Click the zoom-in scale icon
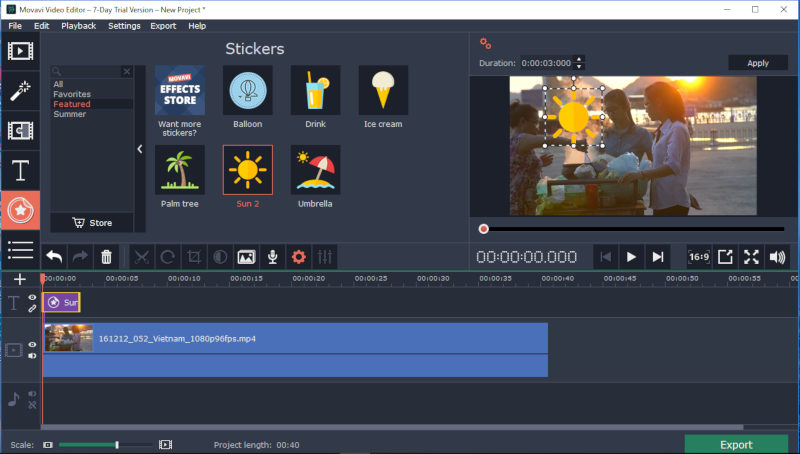800x454 pixels. [165, 445]
